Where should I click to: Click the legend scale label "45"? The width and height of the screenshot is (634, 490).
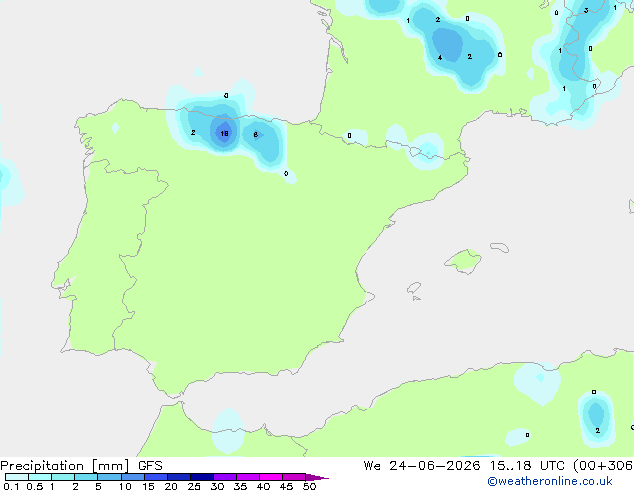tap(286, 486)
